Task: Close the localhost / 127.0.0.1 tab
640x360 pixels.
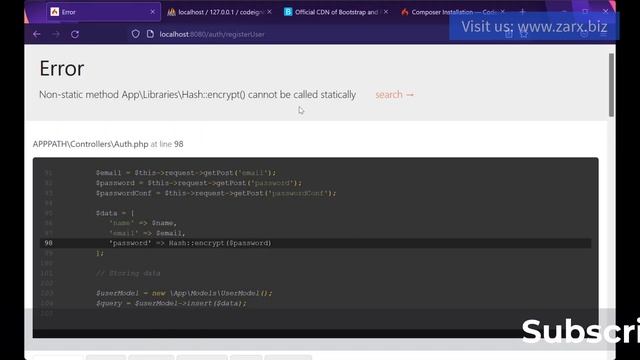Action: pyautogui.click(x=269, y=12)
